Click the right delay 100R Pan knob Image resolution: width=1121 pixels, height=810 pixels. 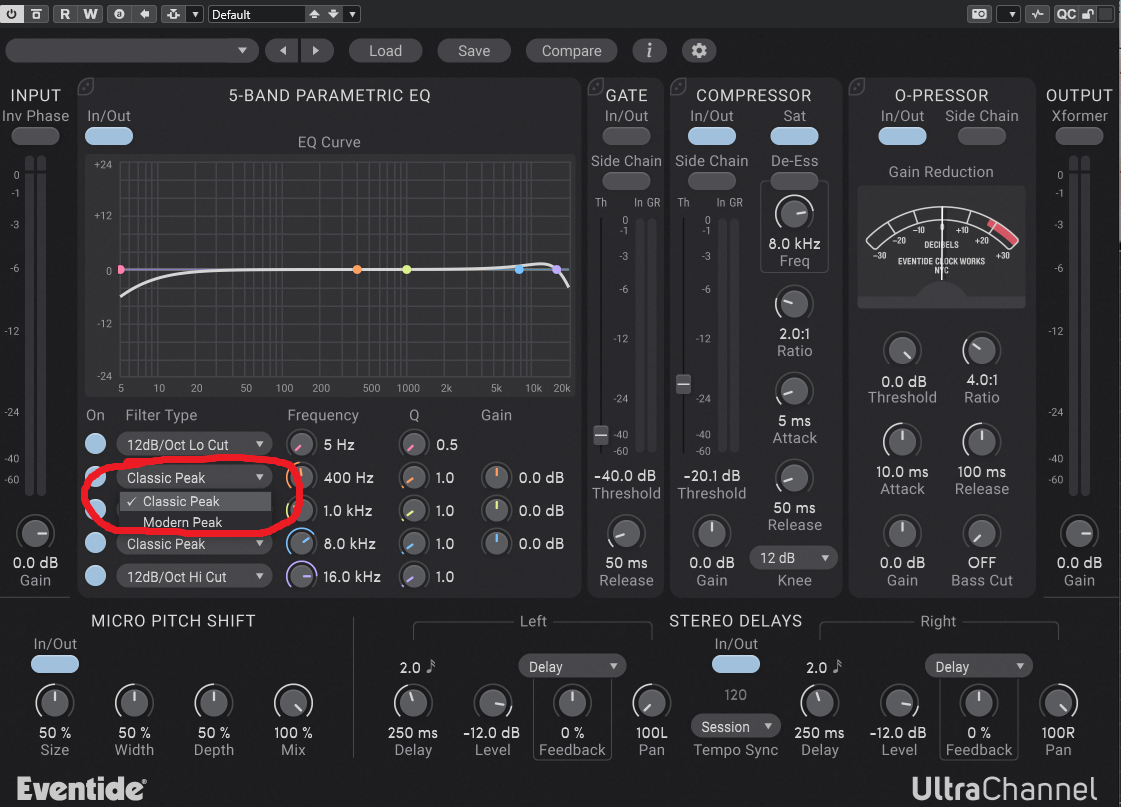1058,703
